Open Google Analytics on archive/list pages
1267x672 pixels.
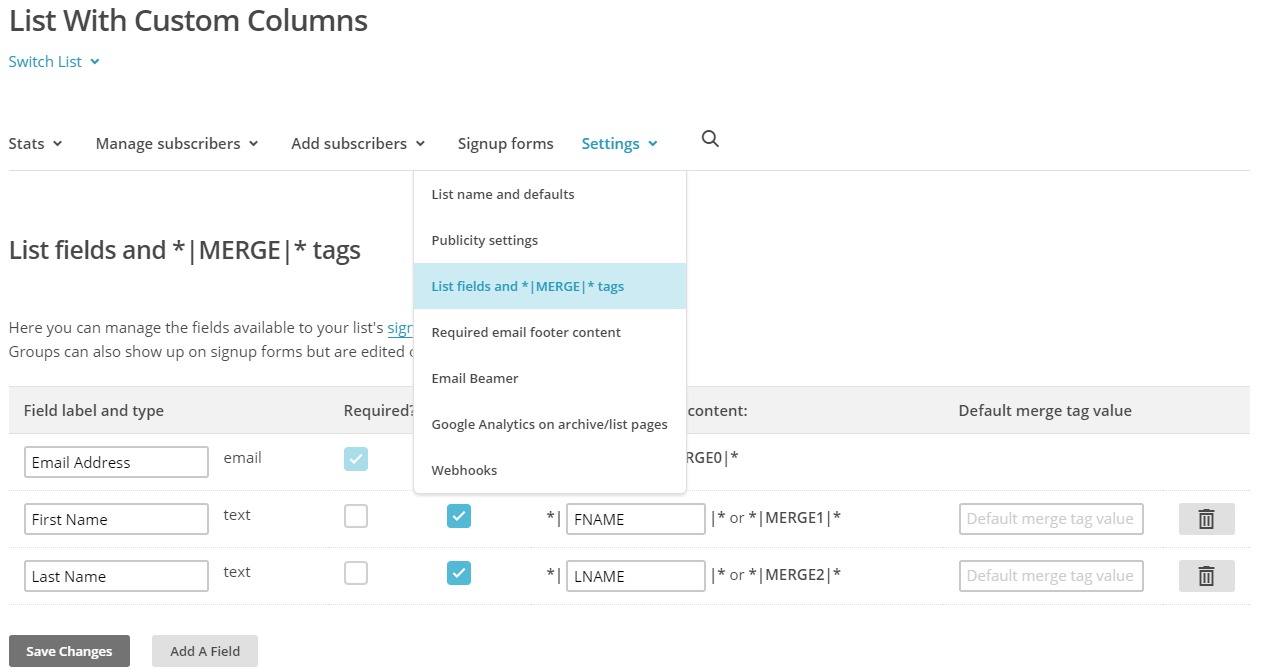[550, 424]
